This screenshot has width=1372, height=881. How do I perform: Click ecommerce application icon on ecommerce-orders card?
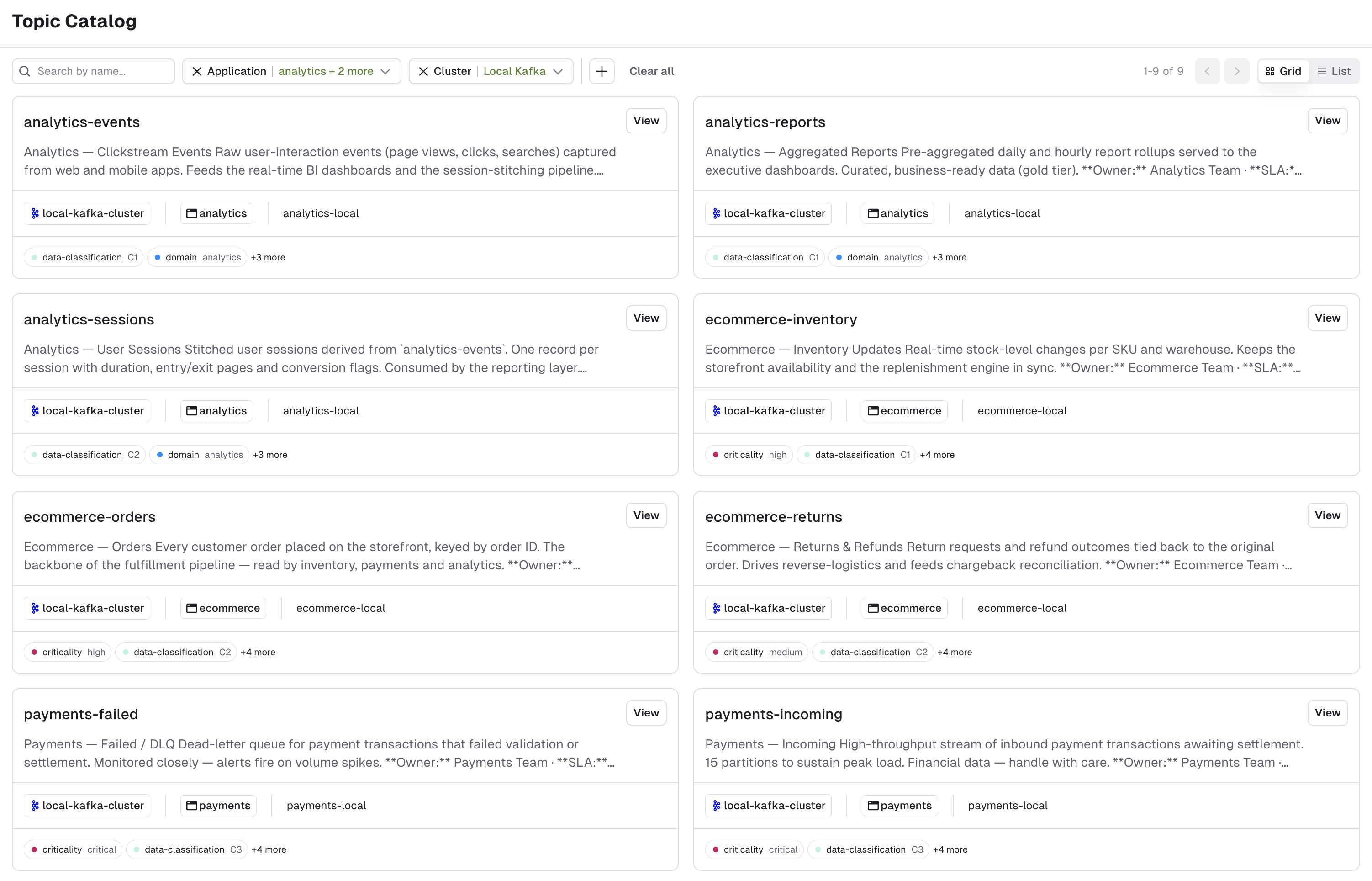[191, 608]
